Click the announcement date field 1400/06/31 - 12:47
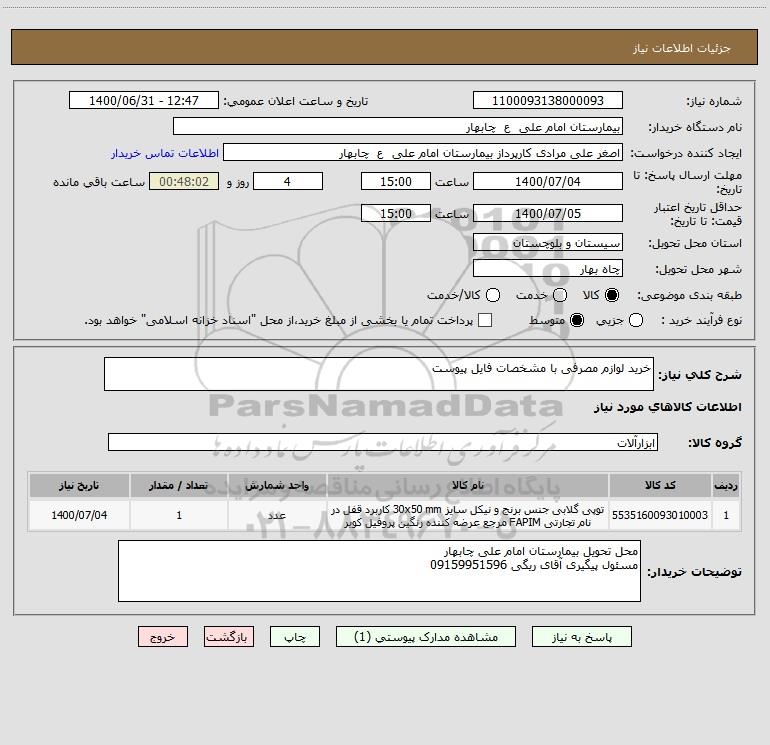Screen dimensions: 770x745 click(x=144, y=100)
